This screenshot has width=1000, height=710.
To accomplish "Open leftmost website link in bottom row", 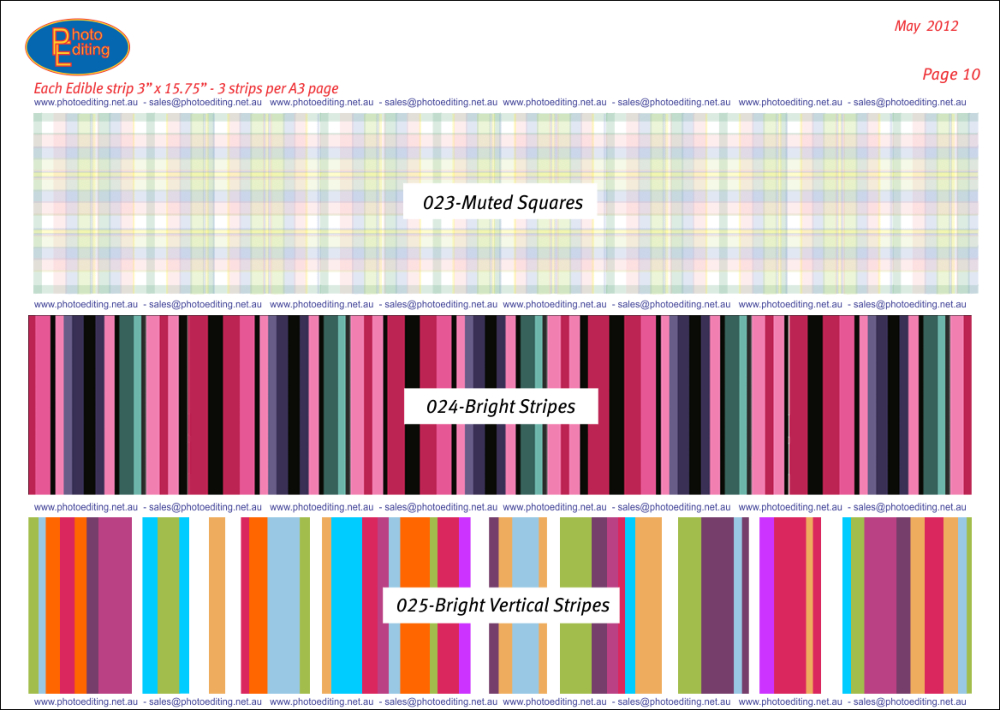I will pos(86,703).
